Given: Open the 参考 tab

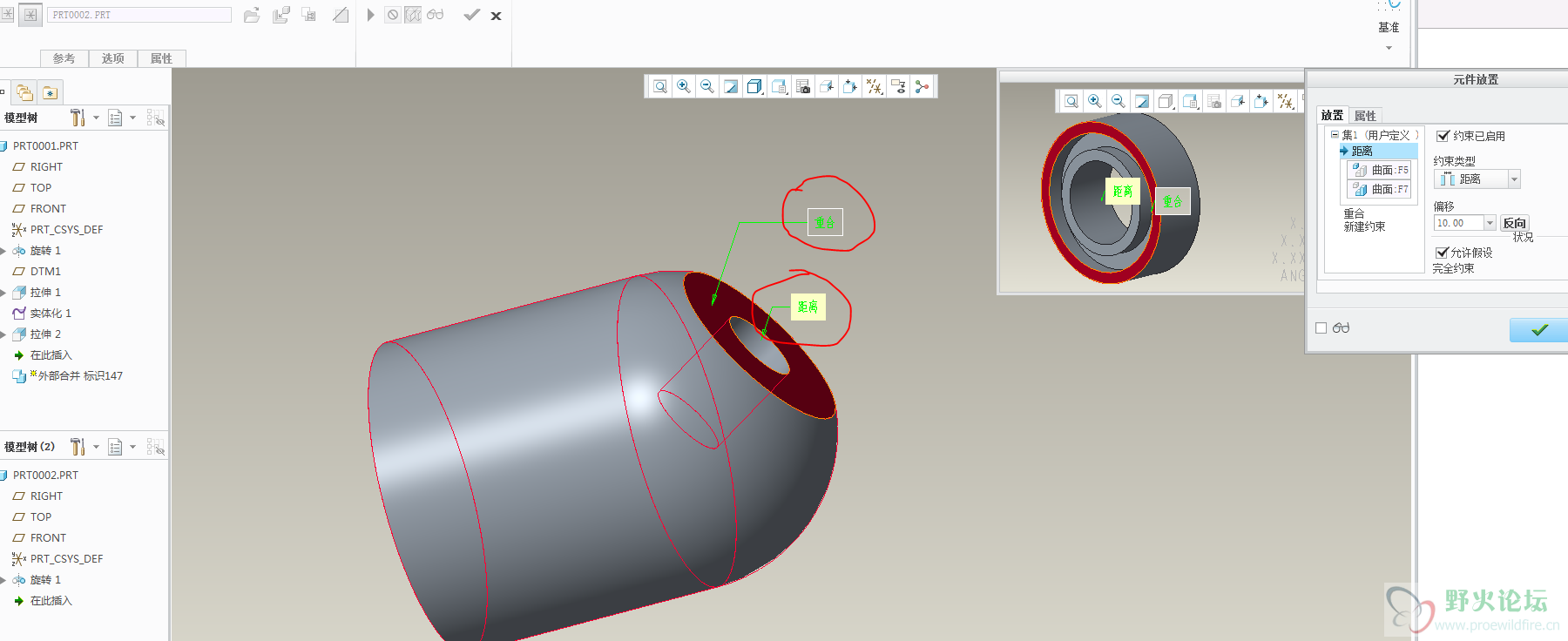Looking at the screenshot, I should coord(64,58).
